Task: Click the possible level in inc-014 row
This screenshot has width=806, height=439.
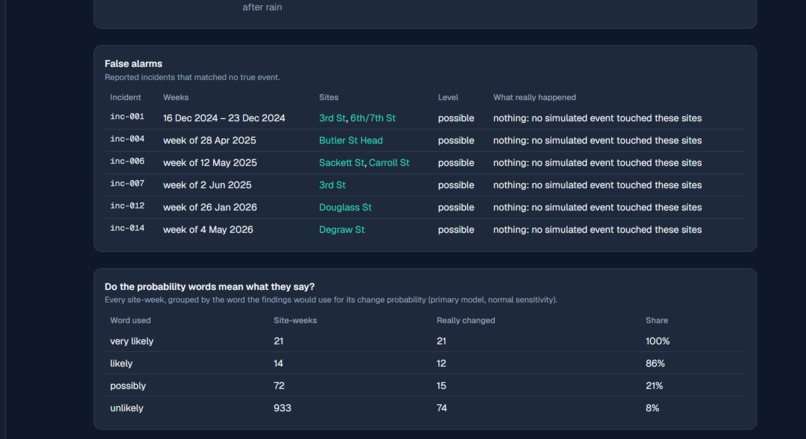Action: tap(456, 230)
